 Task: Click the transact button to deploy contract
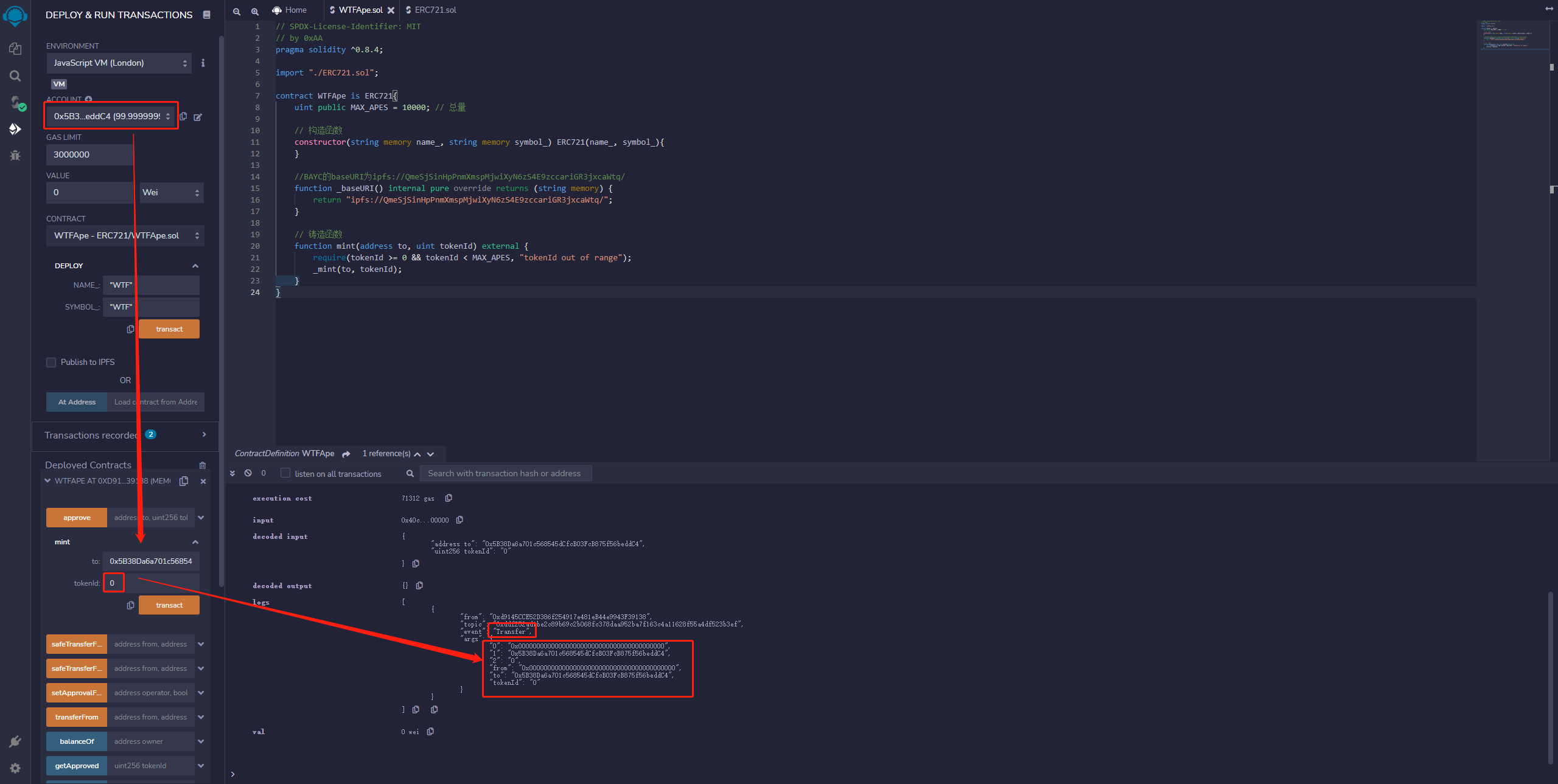tap(169, 329)
